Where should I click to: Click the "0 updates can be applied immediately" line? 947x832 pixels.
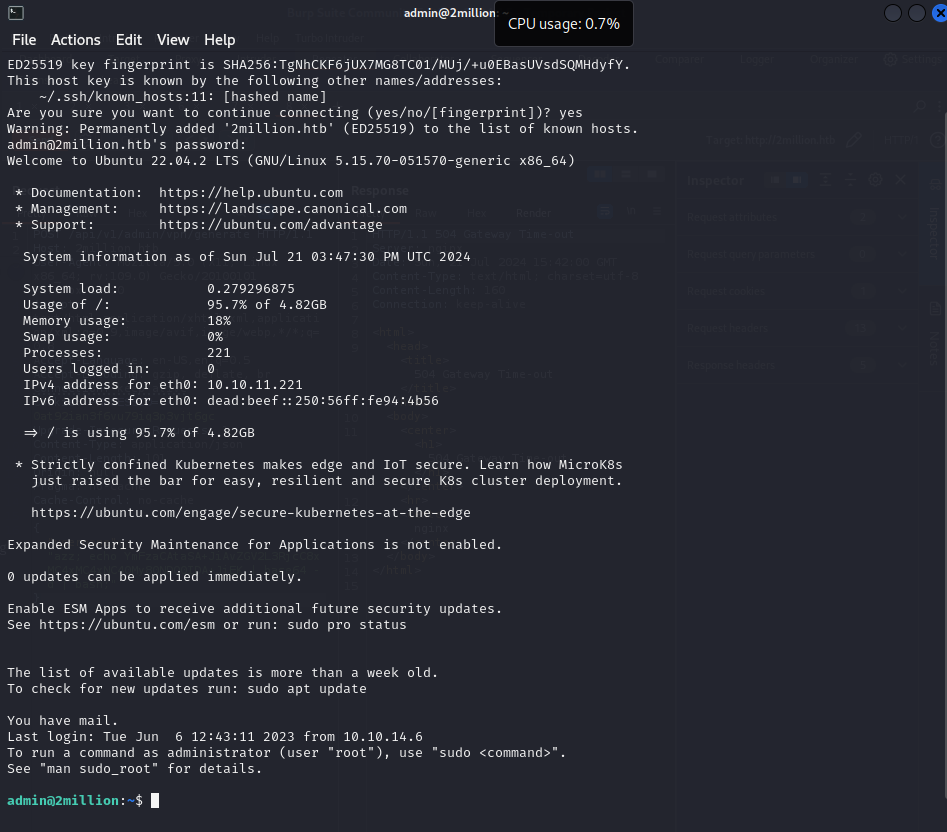[155, 577]
